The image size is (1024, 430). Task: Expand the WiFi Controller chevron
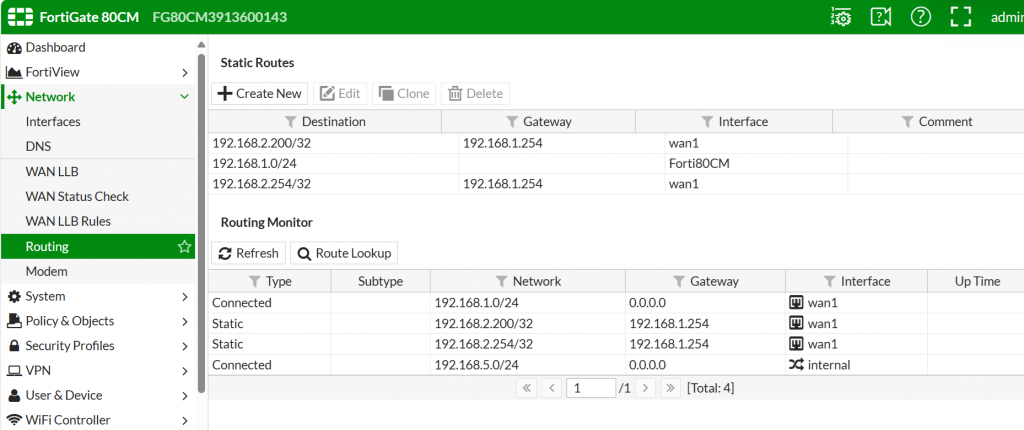(x=185, y=421)
